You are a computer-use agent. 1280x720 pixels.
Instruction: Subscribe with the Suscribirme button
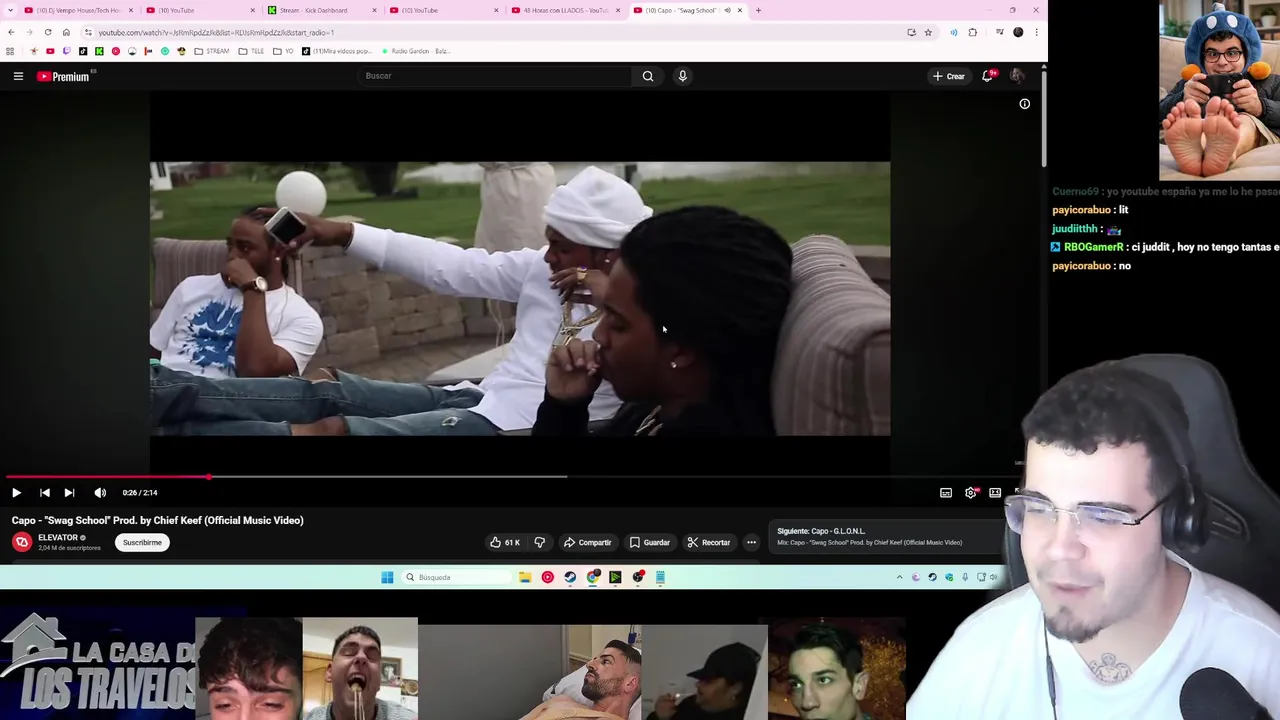(142, 542)
